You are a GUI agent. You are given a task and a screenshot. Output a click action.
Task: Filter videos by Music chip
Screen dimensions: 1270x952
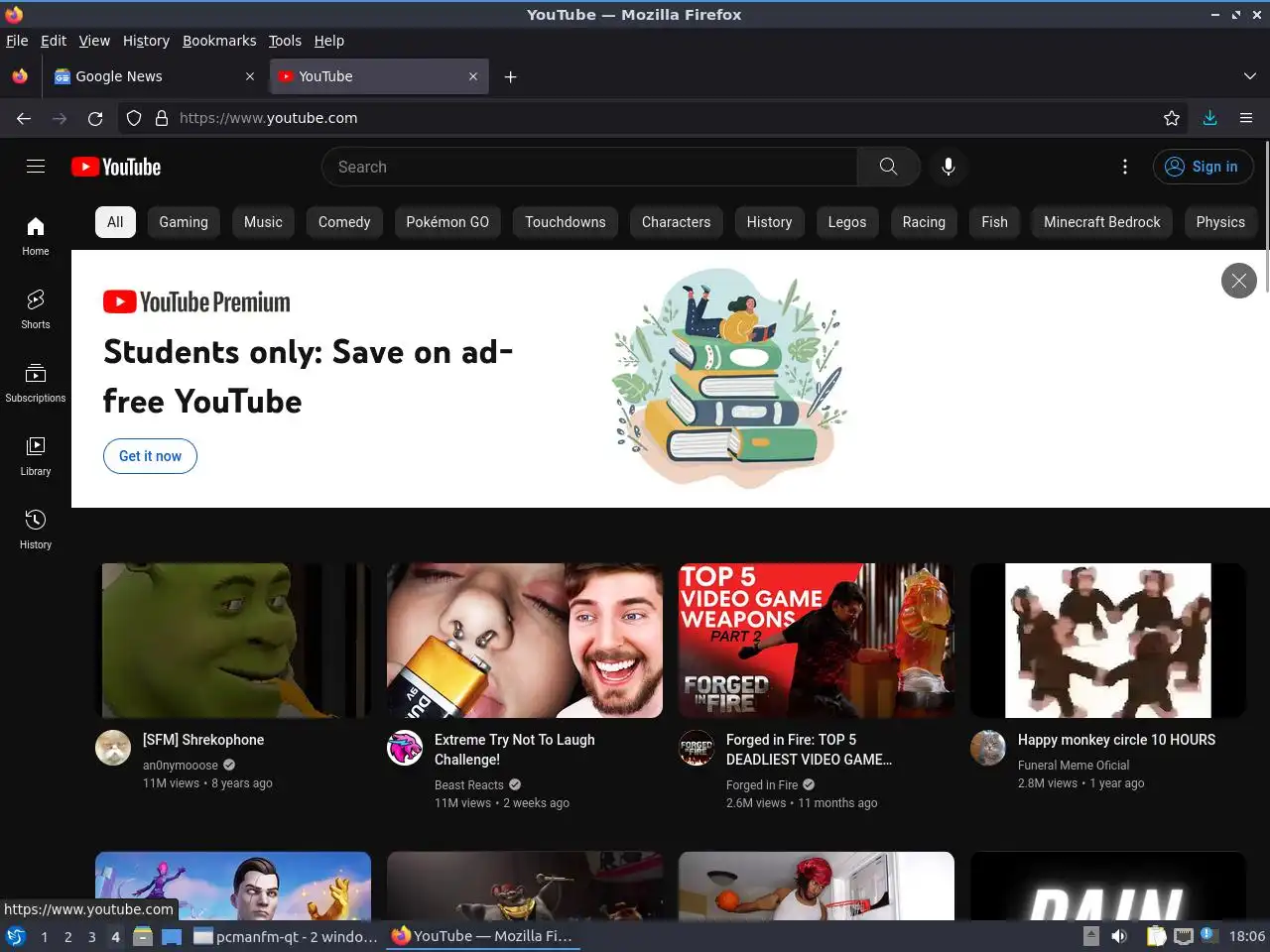263,222
